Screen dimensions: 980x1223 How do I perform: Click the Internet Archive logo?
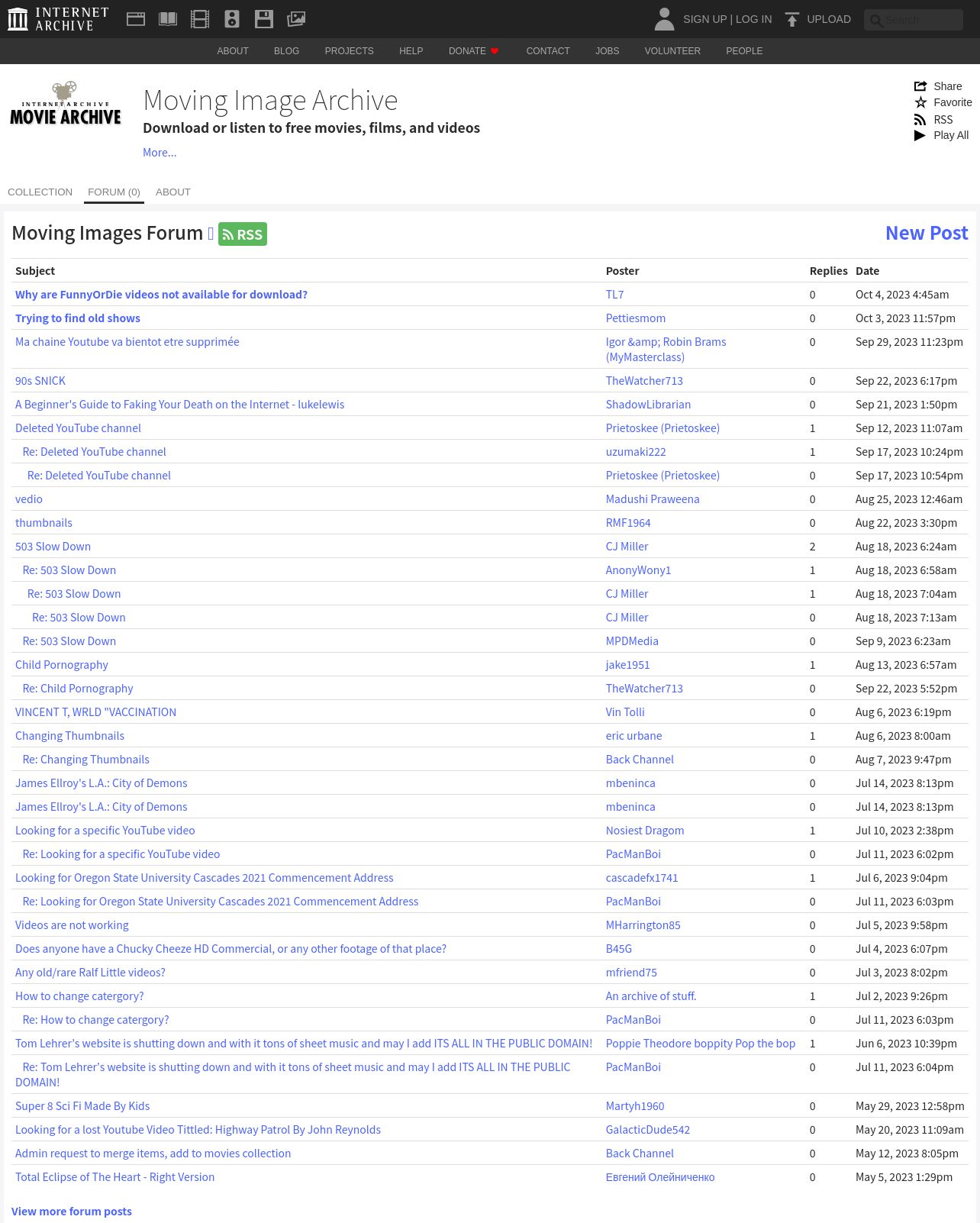pos(58,19)
